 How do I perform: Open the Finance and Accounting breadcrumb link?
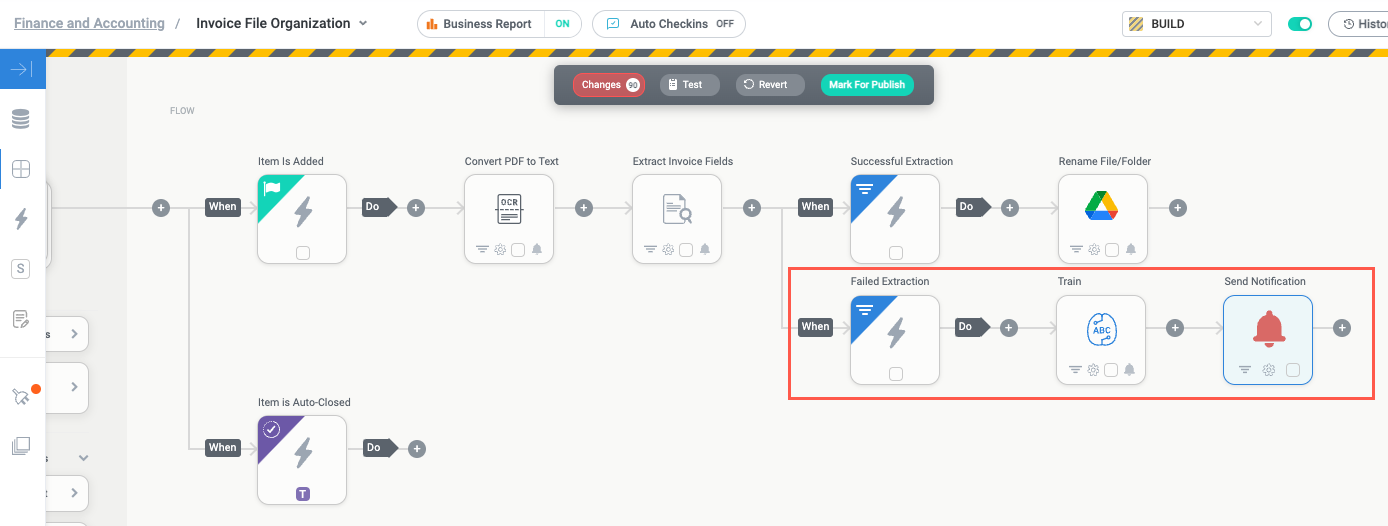point(89,23)
